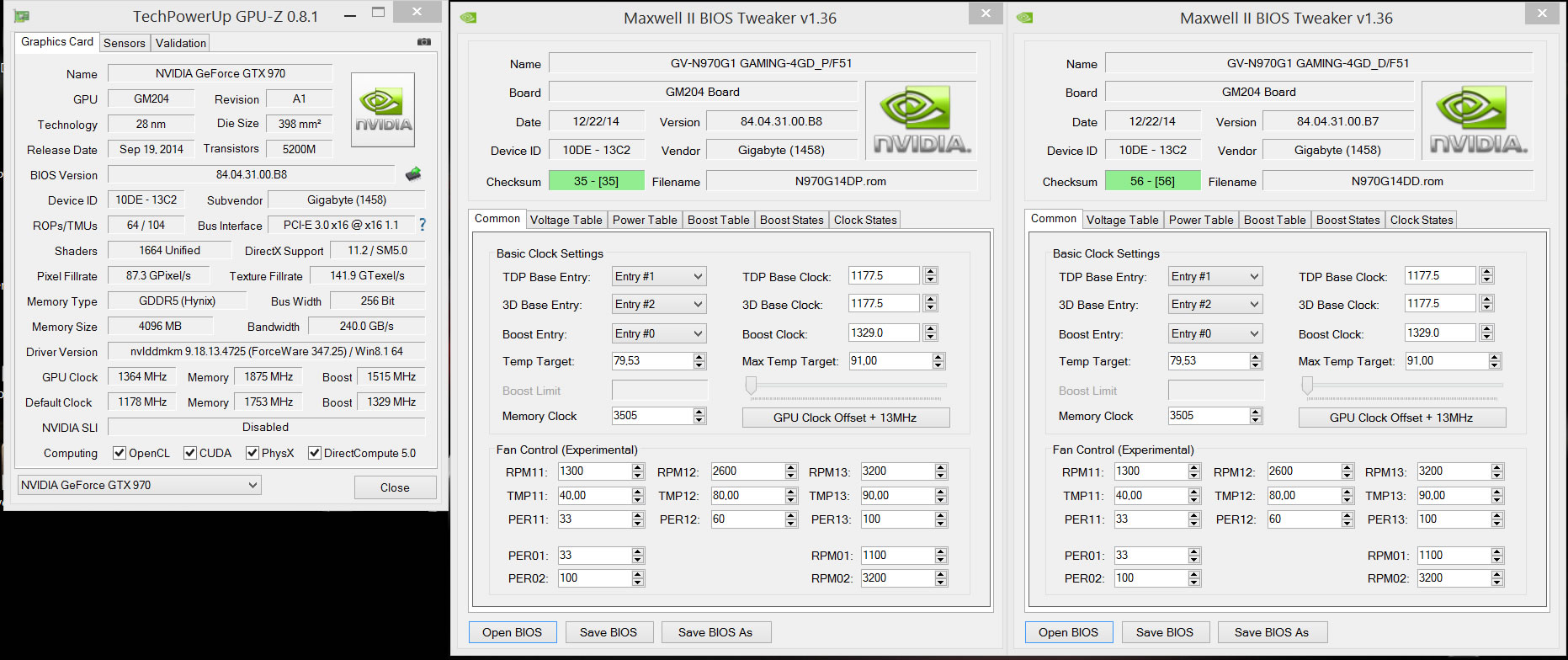Open Boost Entry dropdown in left Tweaker
The width and height of the screenshot is (1568, 660).
coord(659,333)
